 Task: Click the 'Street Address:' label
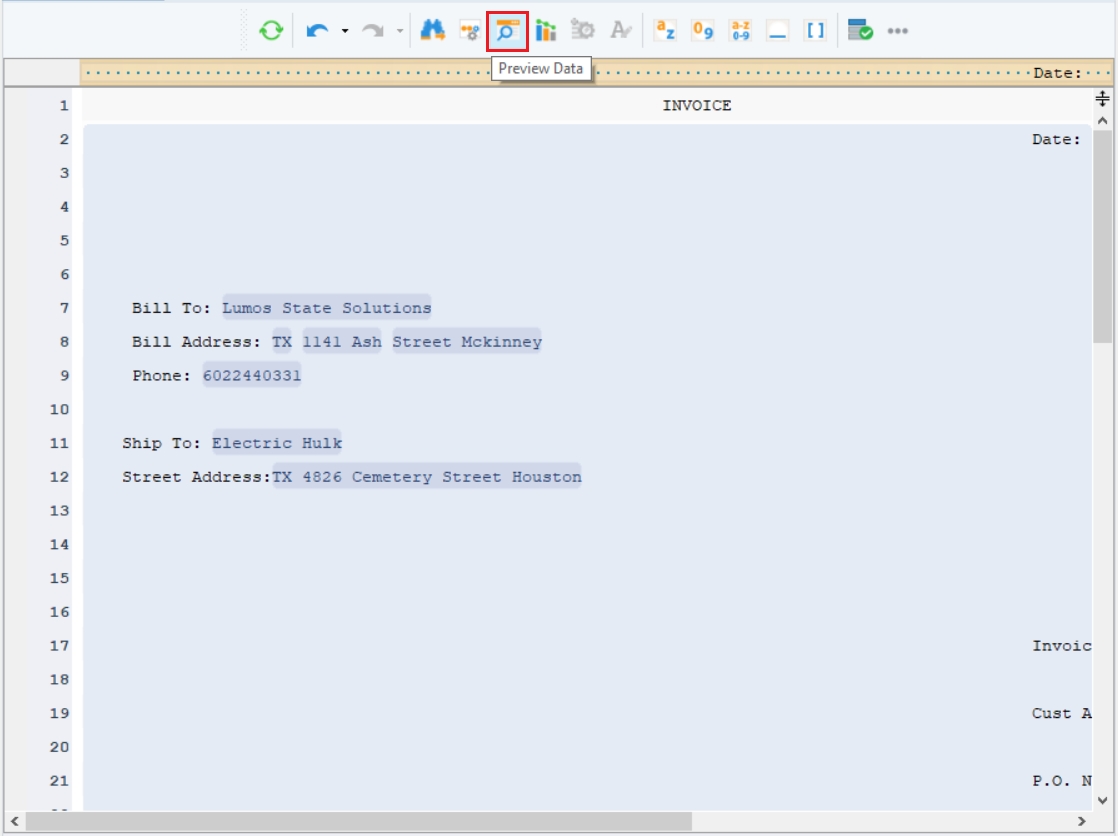pos(196,476)
